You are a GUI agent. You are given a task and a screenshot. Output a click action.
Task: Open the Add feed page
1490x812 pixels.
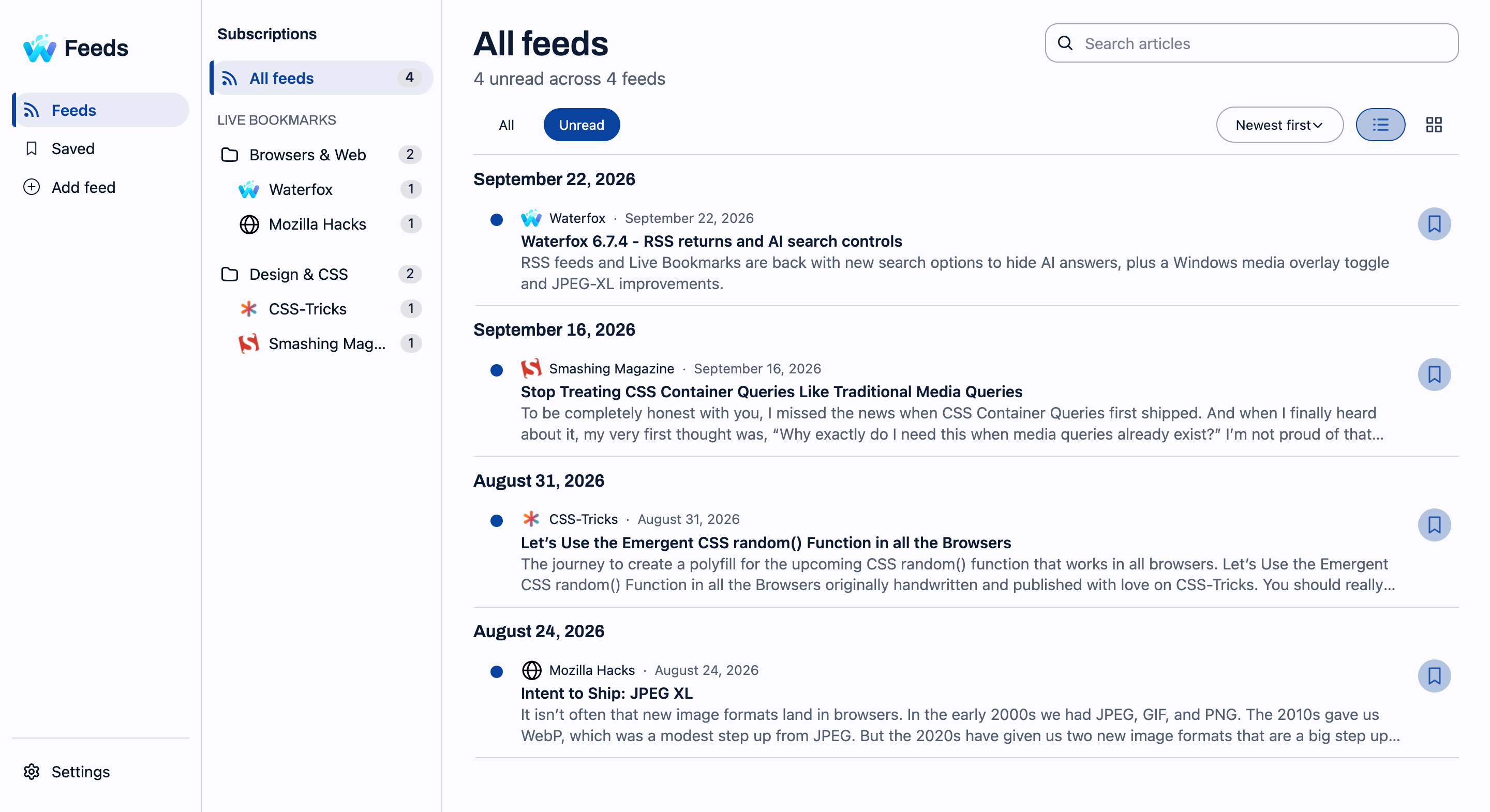tap(101, 187)
